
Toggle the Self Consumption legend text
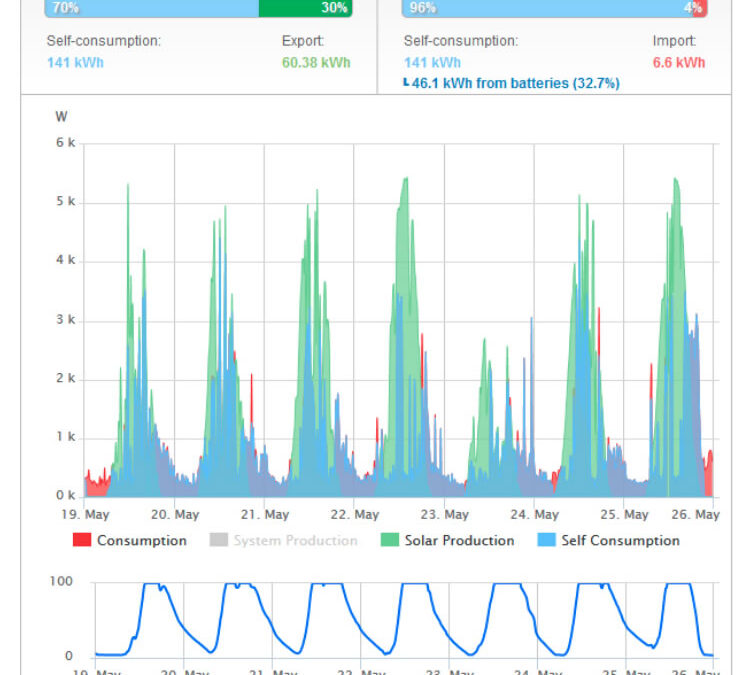click(620, 541)
